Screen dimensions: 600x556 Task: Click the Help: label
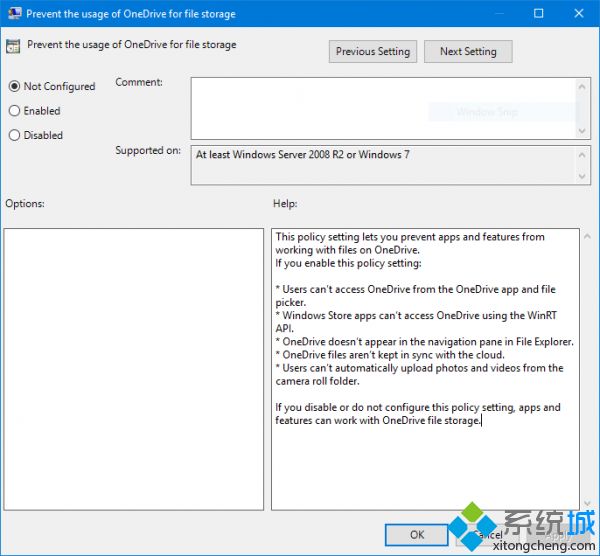pyautogui.click(x=285, y=204)
